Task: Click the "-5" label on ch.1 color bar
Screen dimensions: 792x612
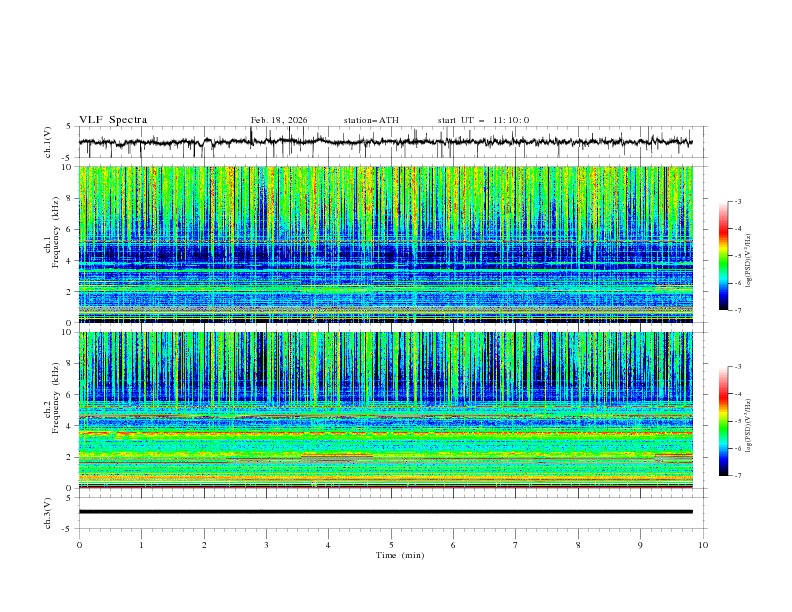Action: [x=737, y=256]
